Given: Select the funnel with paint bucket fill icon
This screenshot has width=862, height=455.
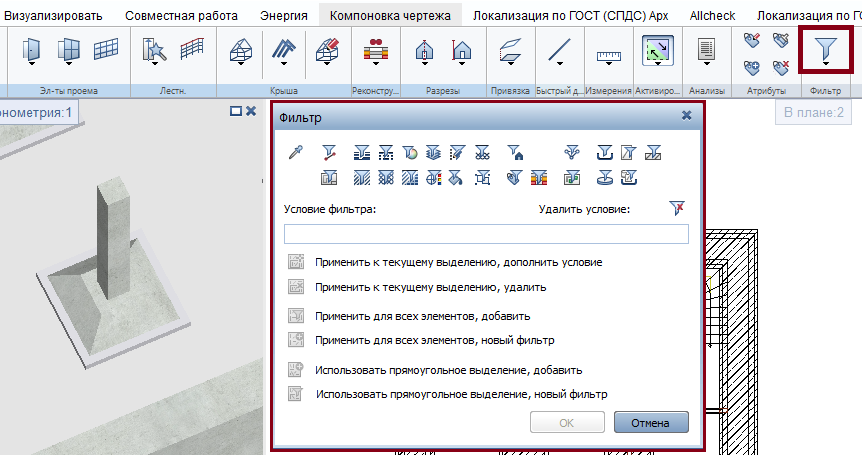Looking at the screenshot, I should coord(456,177).
